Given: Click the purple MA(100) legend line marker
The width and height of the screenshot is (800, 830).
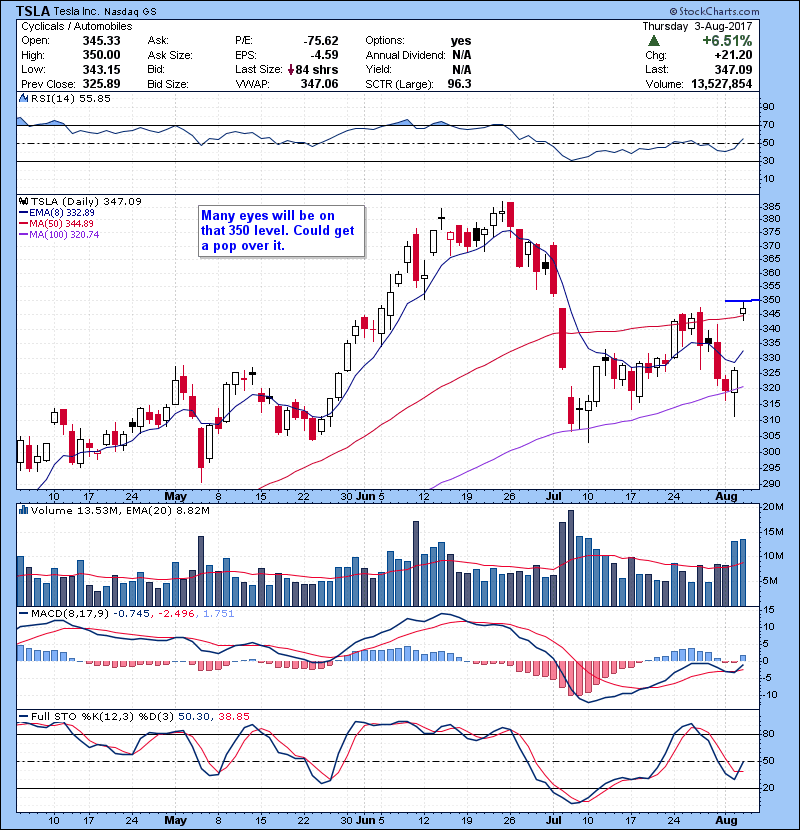Looking at the screenshot, I should (23, 234).
